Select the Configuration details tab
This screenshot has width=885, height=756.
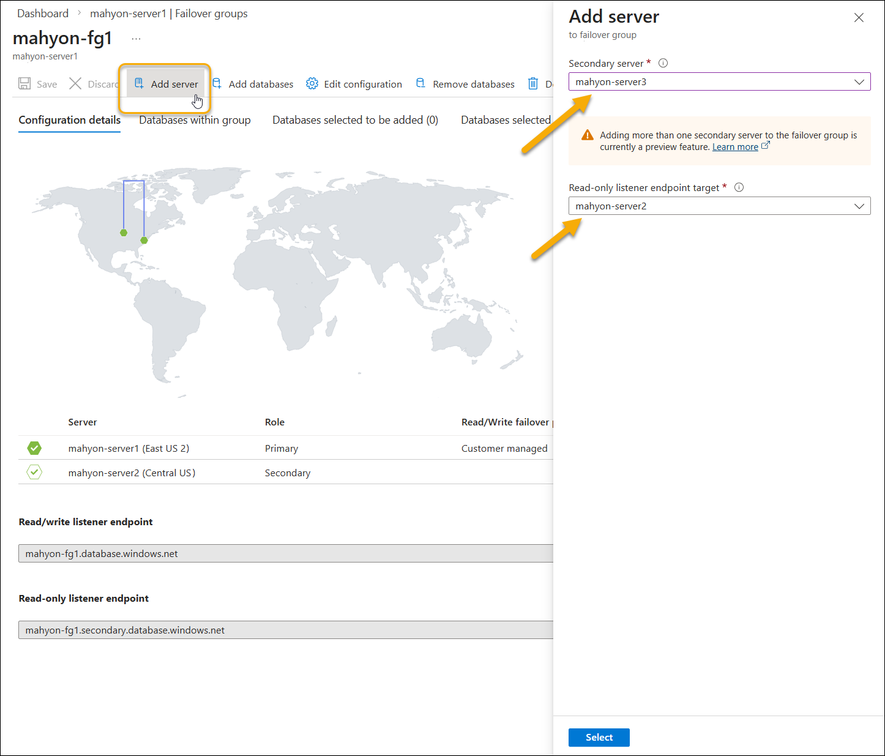(x=69, y=120)
